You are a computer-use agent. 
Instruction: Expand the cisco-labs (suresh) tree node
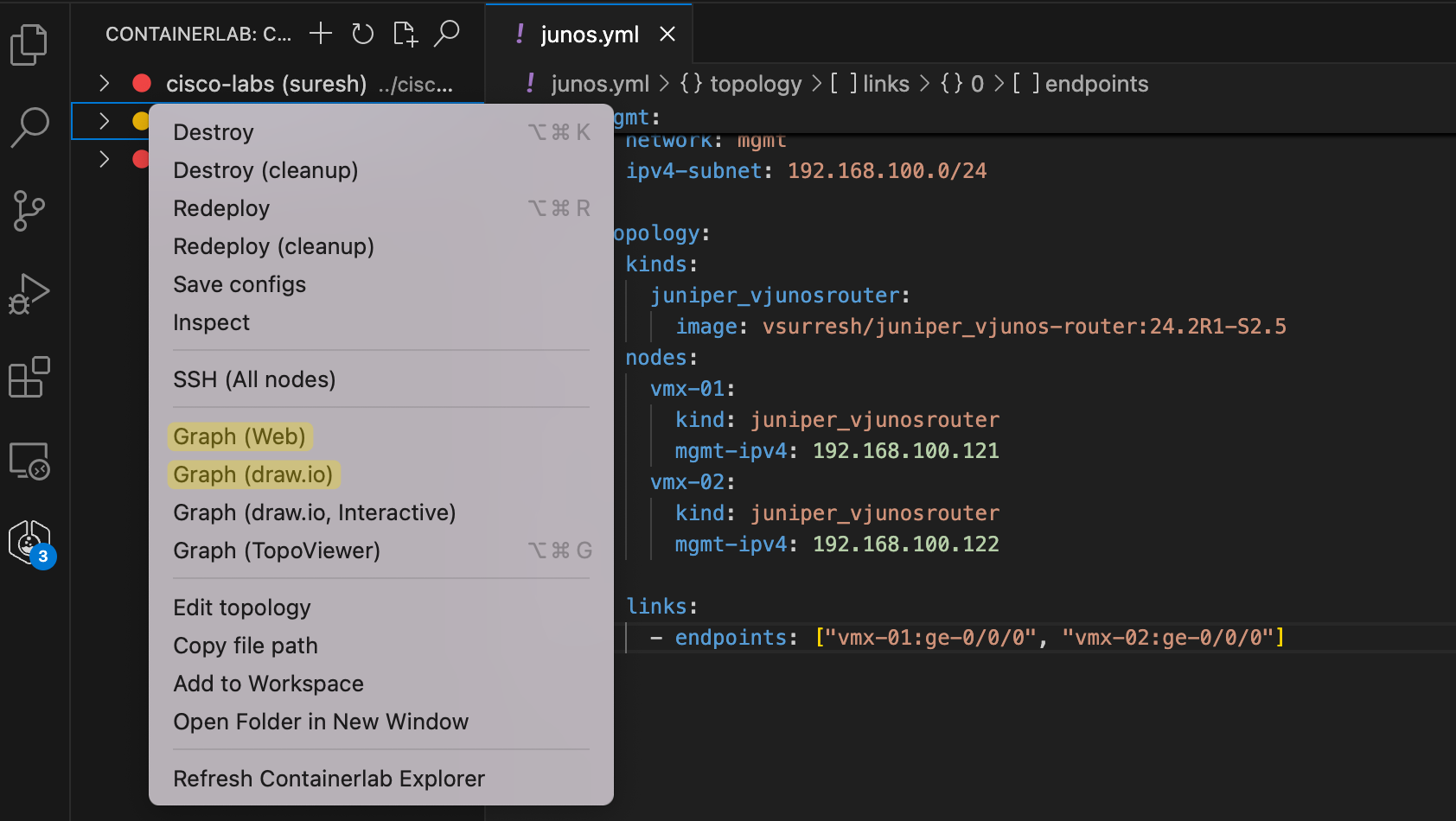(x=104, y=83)
